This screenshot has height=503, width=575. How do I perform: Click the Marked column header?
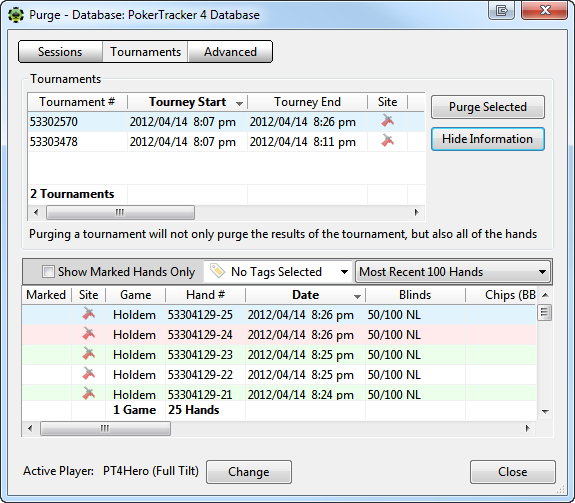[46, 295]
